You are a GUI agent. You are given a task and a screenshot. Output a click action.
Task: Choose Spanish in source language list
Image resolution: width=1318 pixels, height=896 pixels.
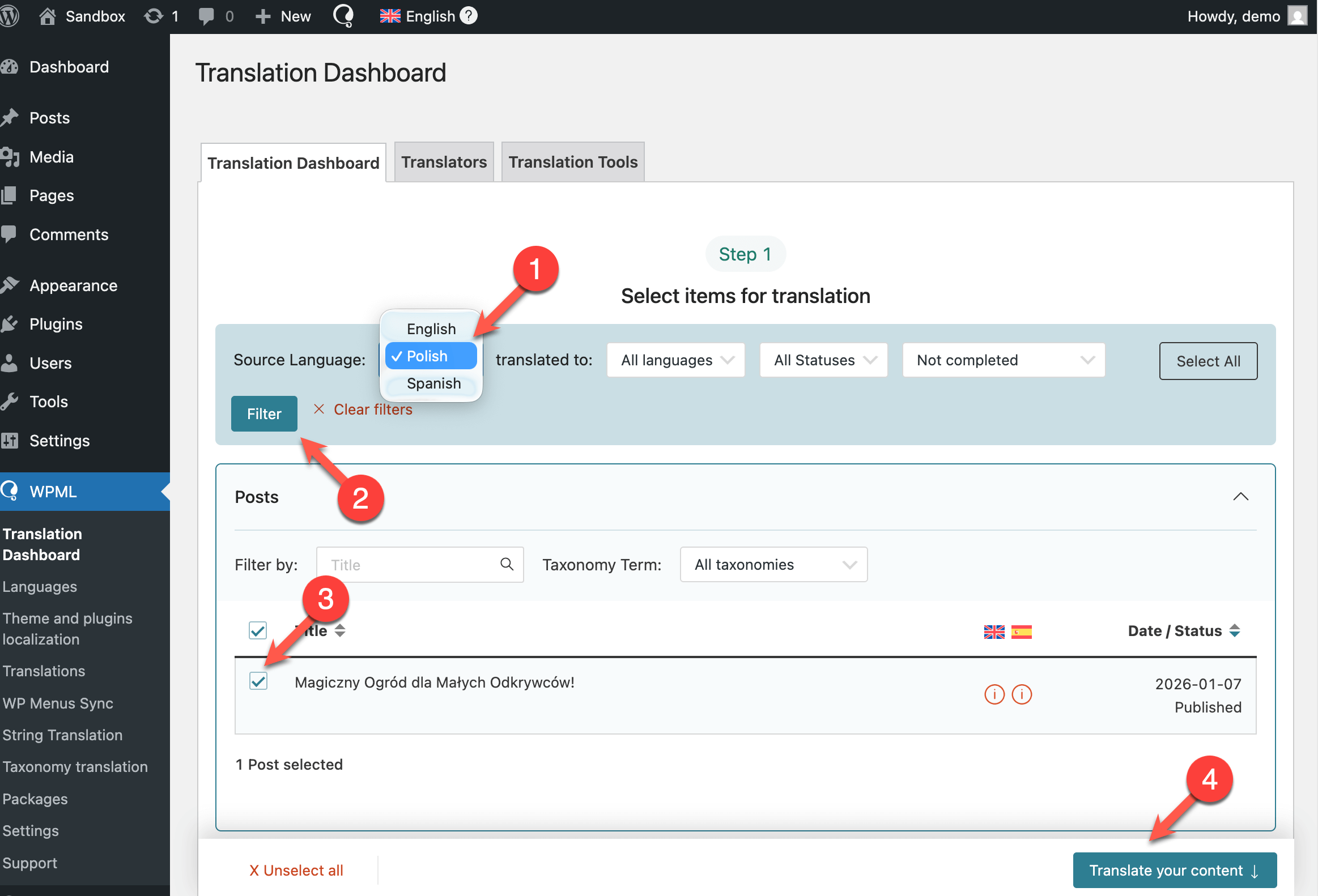433,383
